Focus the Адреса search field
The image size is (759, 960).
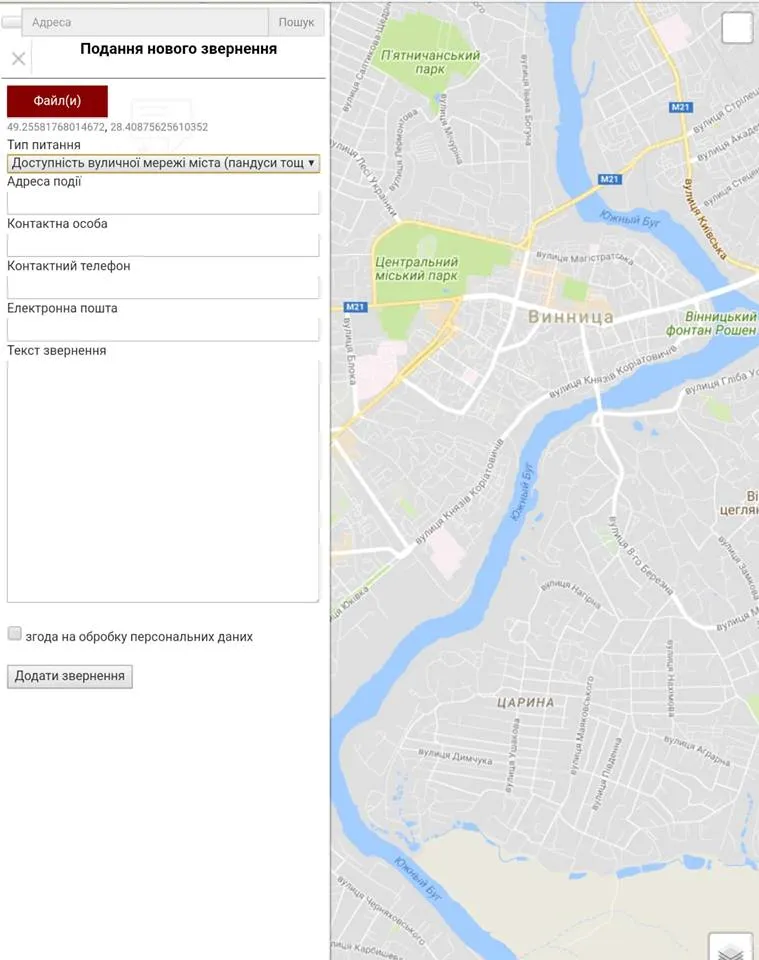pos(145,22)
